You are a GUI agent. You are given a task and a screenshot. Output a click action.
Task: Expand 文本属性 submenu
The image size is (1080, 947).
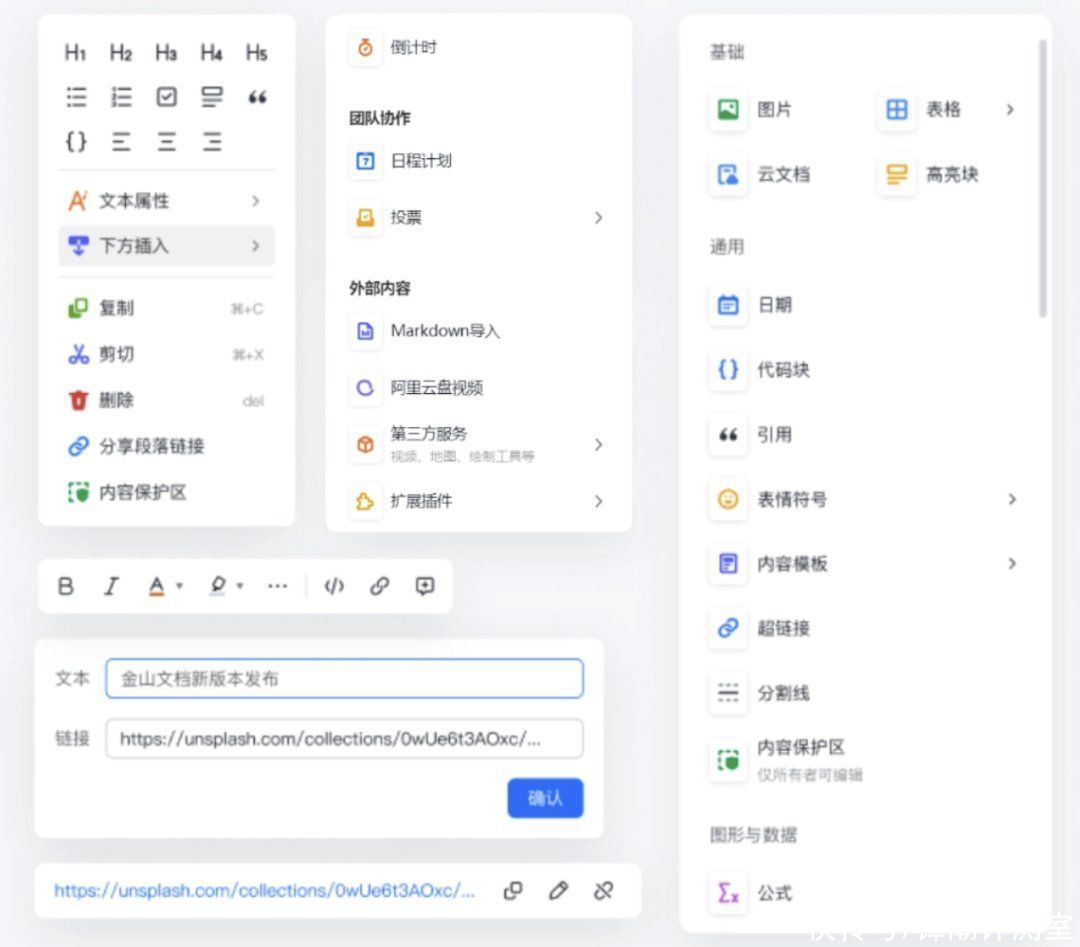tap(166, 201)
